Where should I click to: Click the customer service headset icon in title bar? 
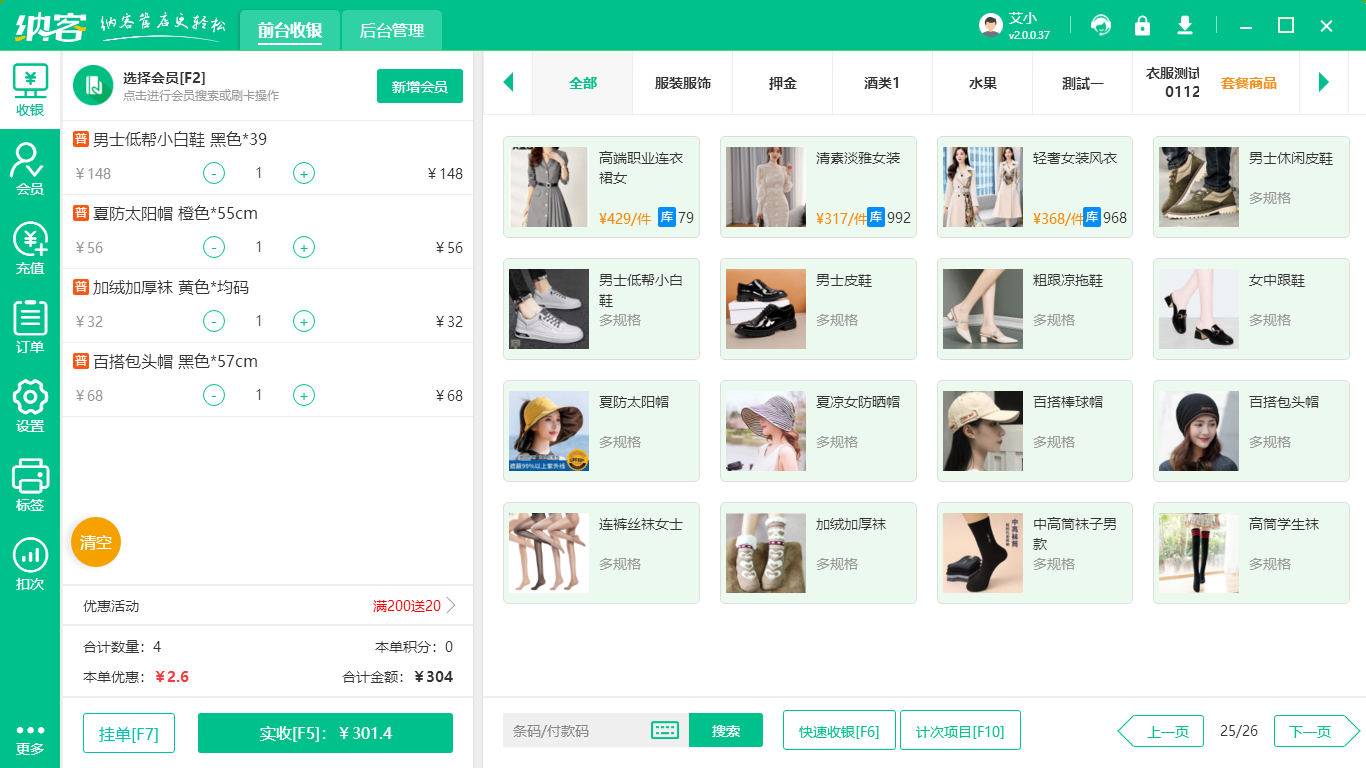click(1101, 25)
